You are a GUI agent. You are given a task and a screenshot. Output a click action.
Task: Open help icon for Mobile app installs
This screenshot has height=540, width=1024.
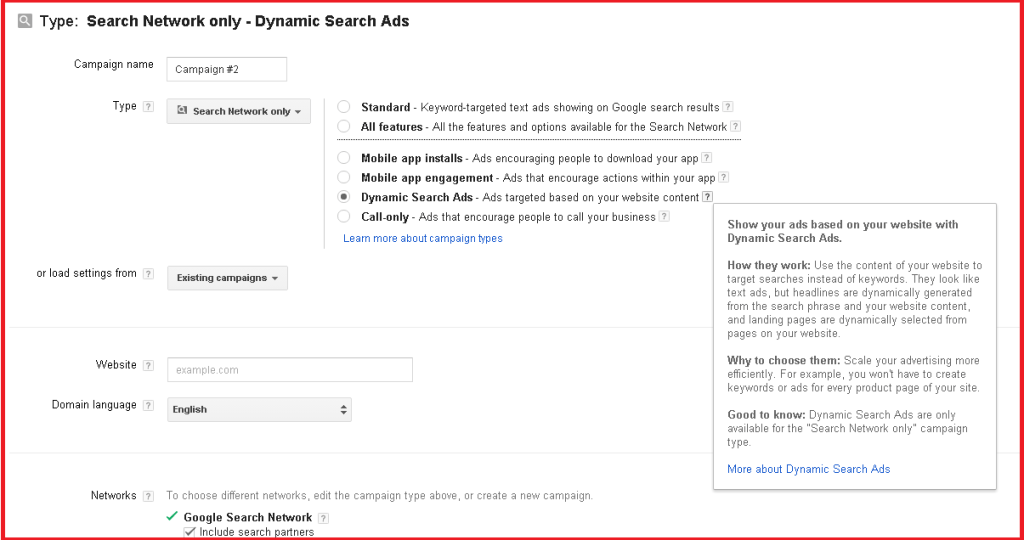[x=706, y=158]
